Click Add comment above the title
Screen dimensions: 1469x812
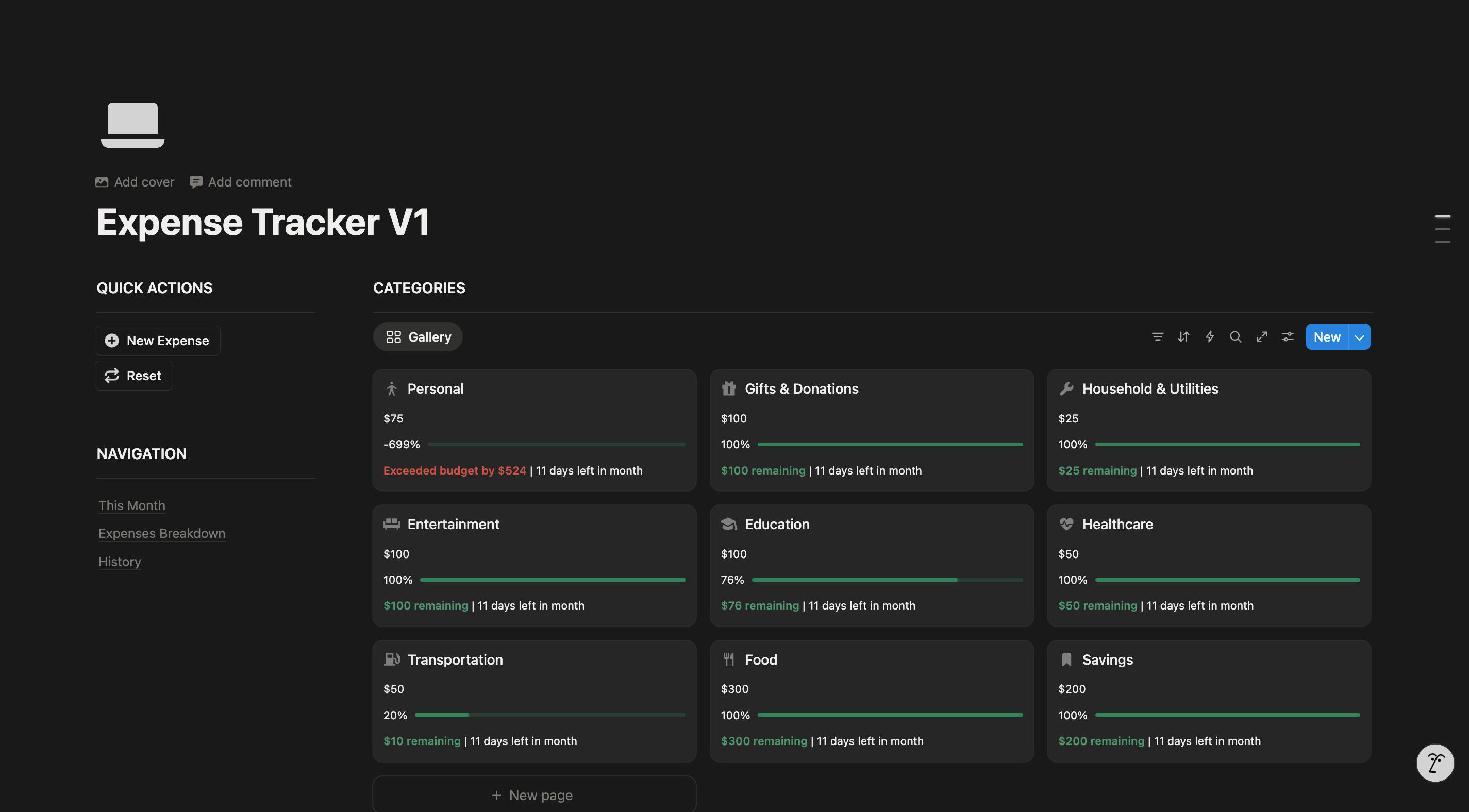(240, 182)
